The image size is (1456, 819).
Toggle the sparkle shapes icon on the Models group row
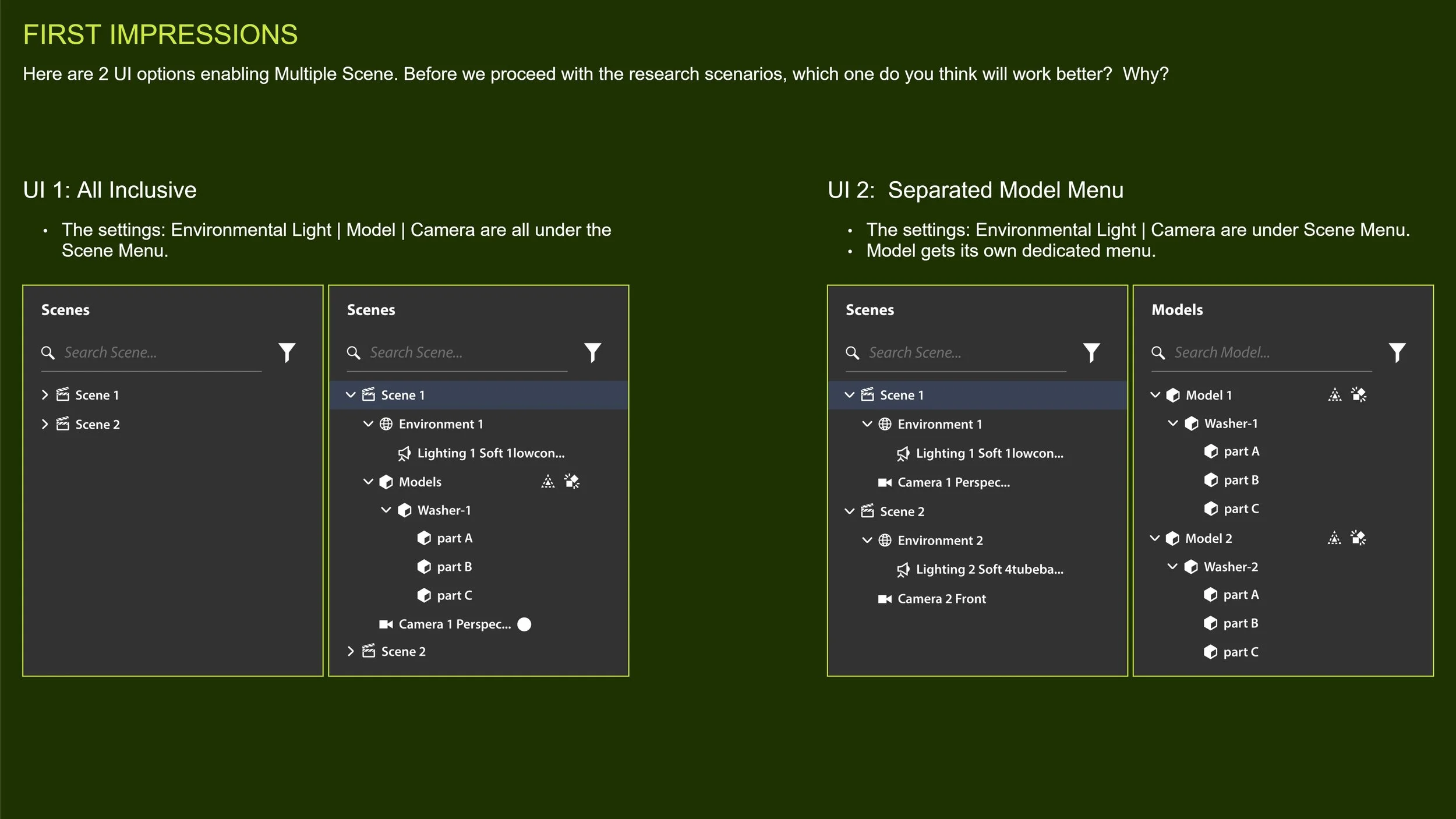(572, 482)
